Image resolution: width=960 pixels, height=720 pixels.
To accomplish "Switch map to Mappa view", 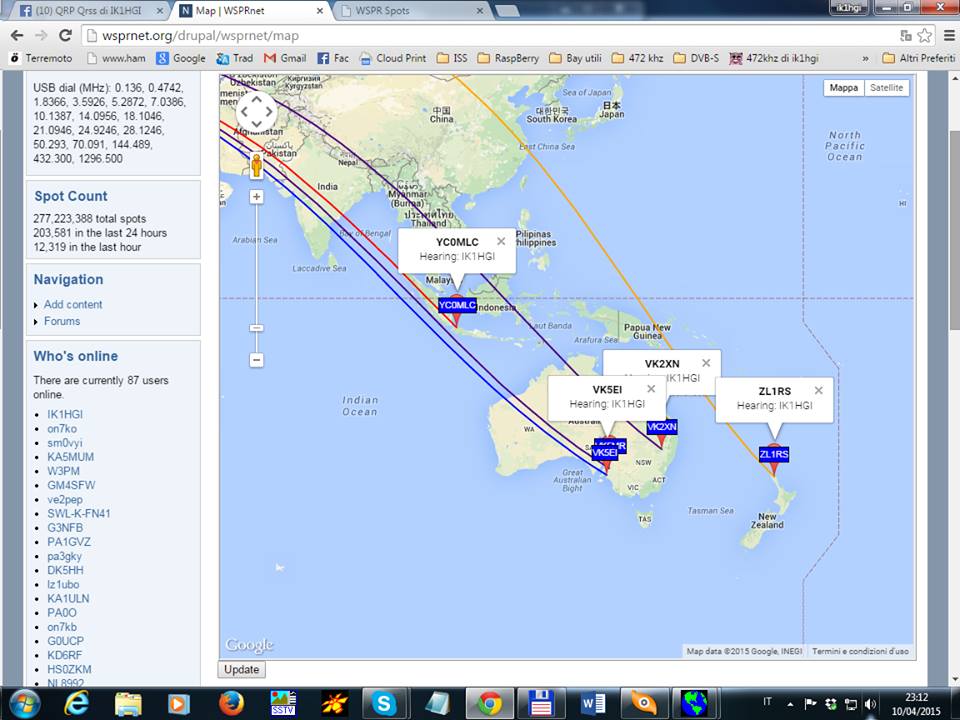I will pos(844,88).
